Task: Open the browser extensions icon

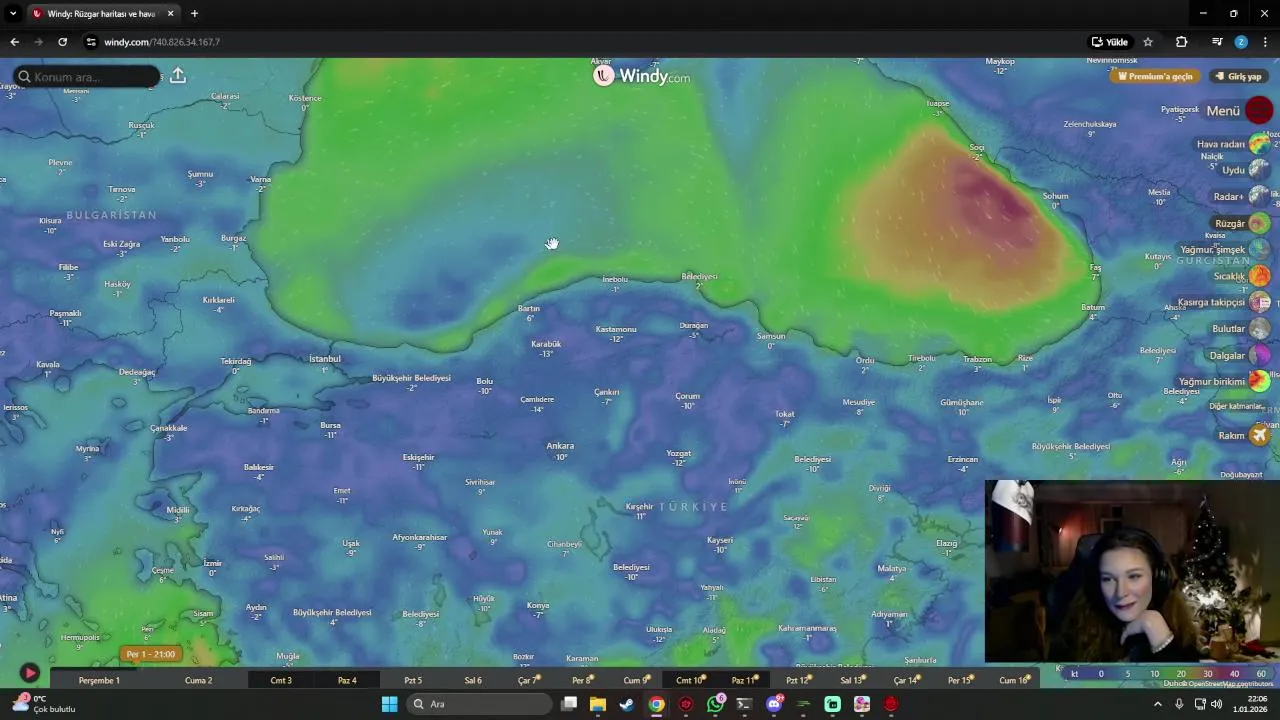Action: coord(1182,42)
